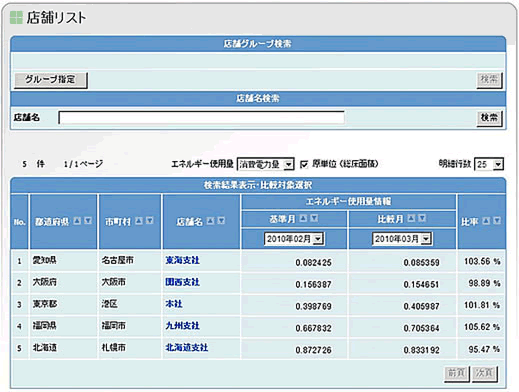This screenshot has height=392, width=519.
Task: Select value 0.872726 in 基準月 column
Action: [x=313, y=350]
